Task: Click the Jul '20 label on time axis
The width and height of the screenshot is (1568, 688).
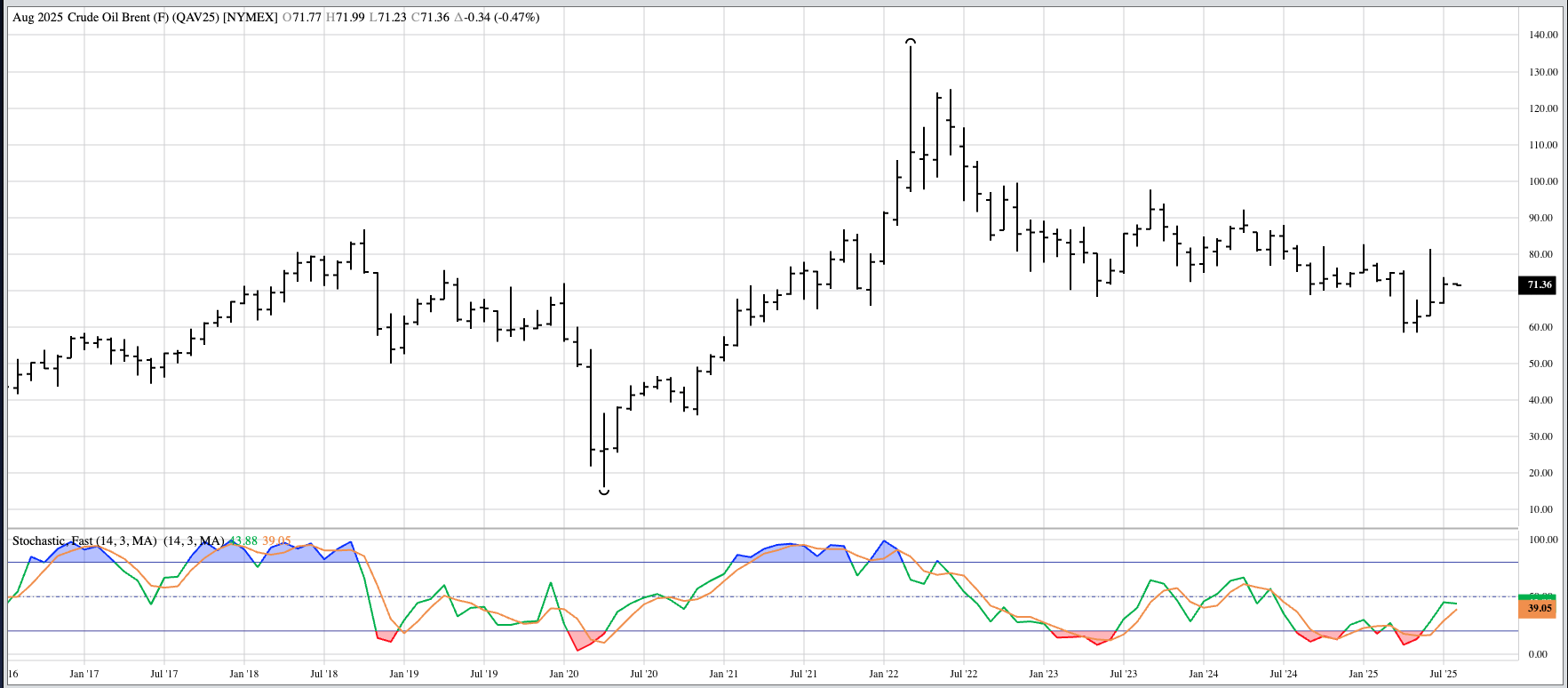Action: click(643, 674)
